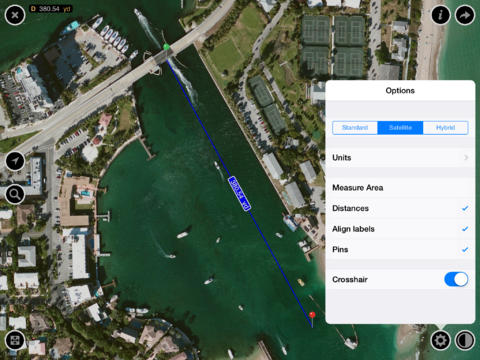
Task: Toggle the Crosshair switch off
Action: click(x=456, y=279)
